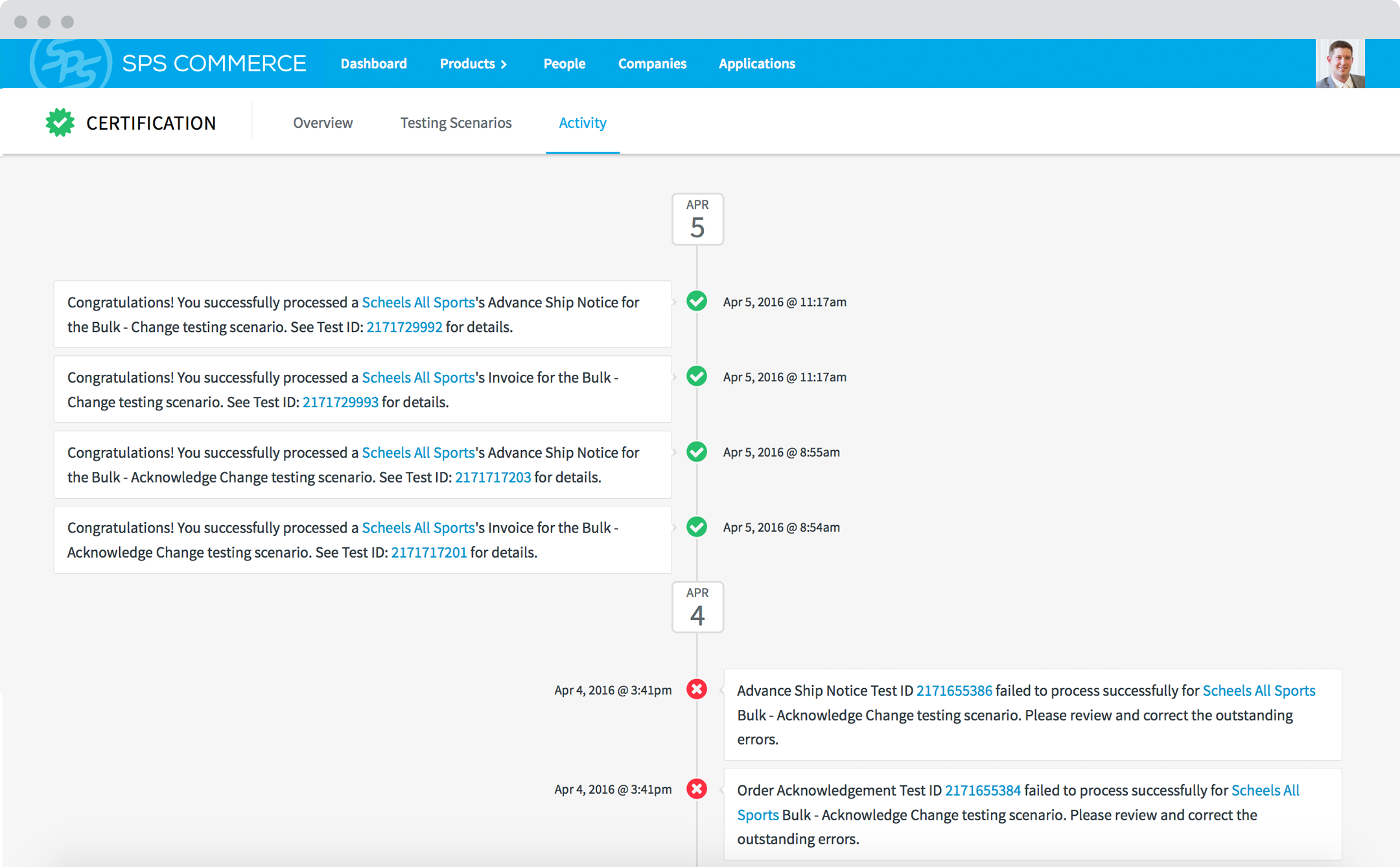1400x867 pixels.
Task: Click Scheels All Sports in 2171655386 failure entry
Action: 1259,691
